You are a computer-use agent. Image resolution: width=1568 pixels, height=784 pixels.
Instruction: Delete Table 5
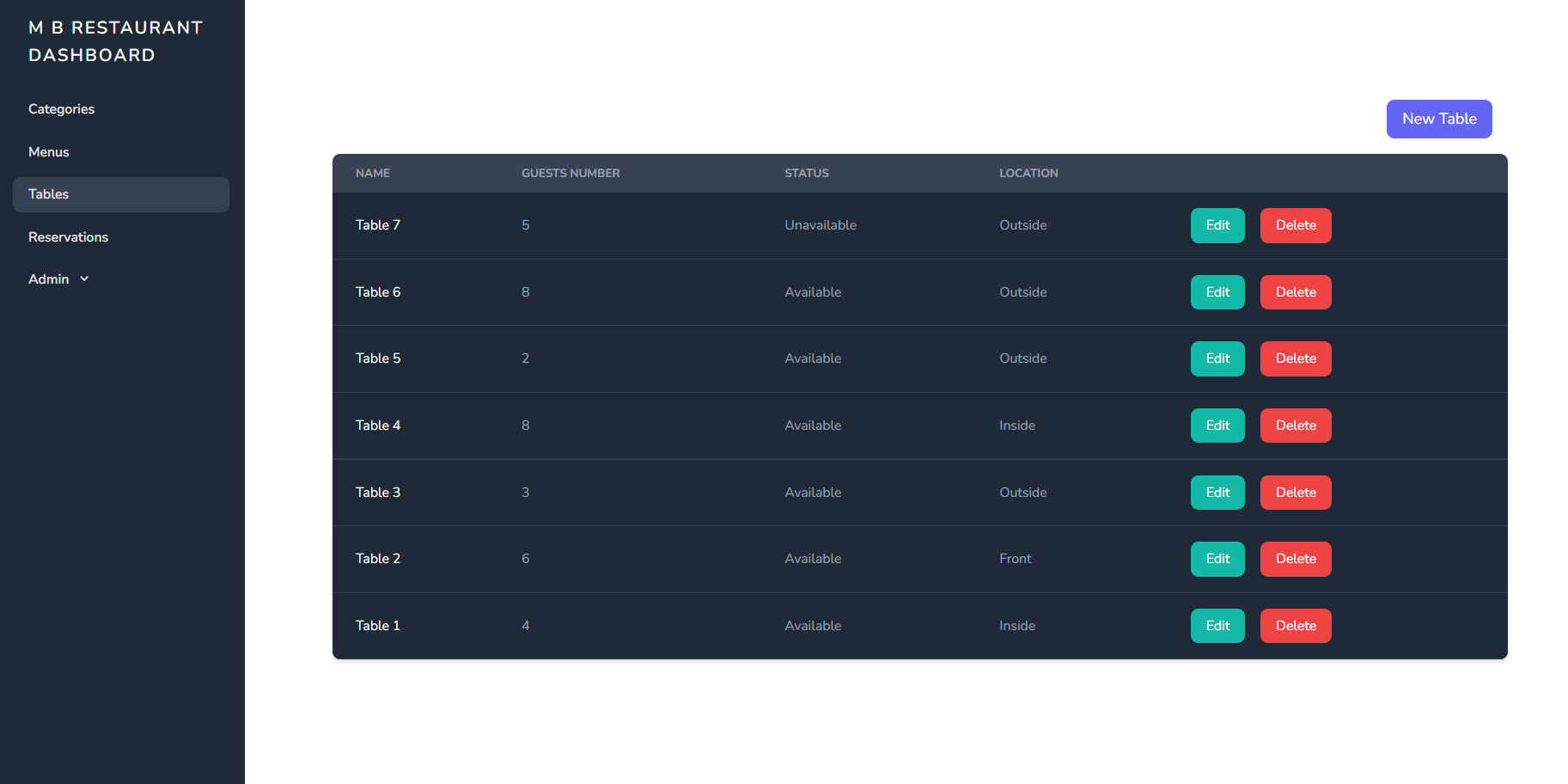(x=1296, y=358)
